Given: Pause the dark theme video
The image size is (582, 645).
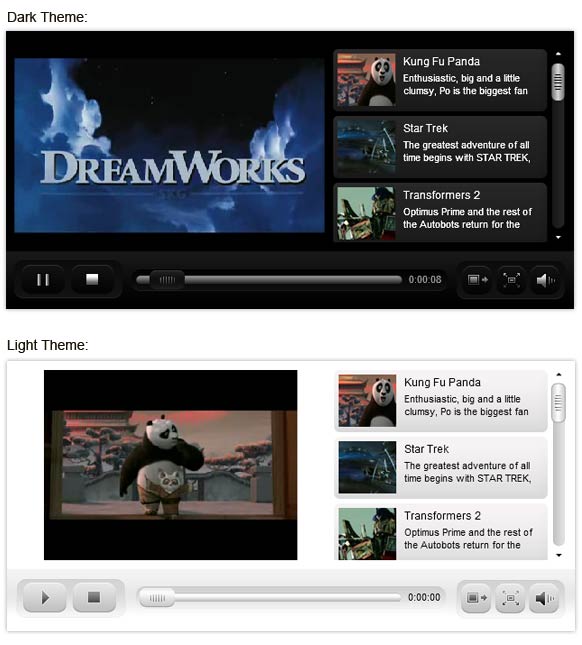Looking at the screenshot, I should (43, 280).
